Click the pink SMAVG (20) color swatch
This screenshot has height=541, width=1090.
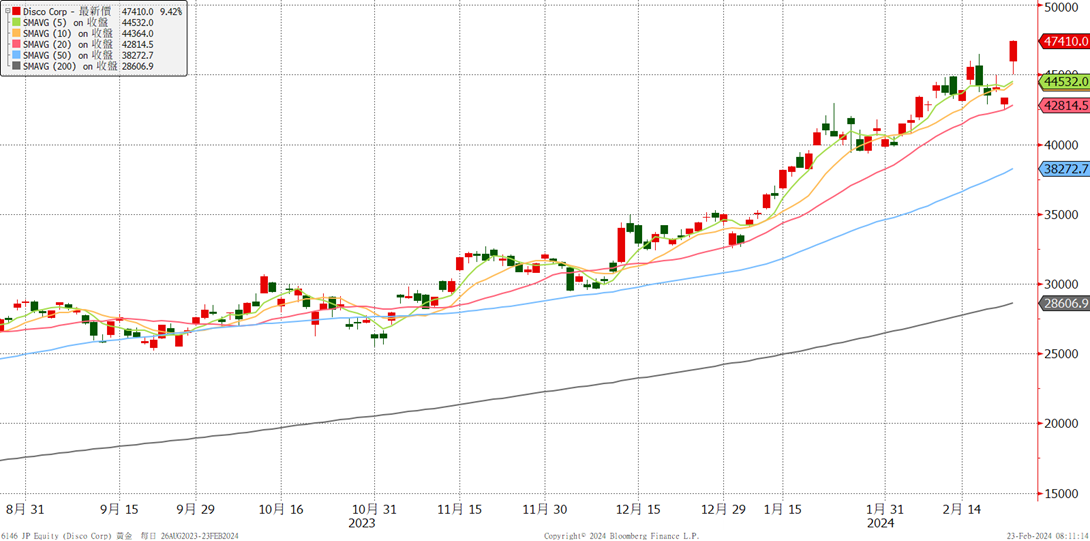coord(17,45)
